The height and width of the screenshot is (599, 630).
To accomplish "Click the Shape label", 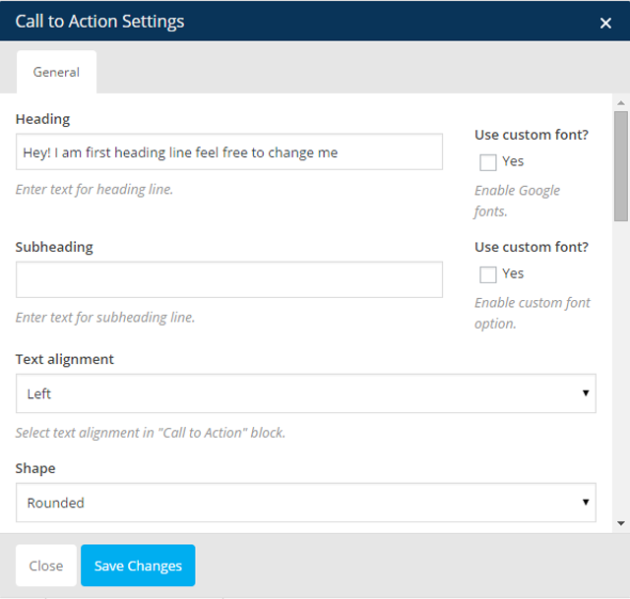I will tap(35, 468).
